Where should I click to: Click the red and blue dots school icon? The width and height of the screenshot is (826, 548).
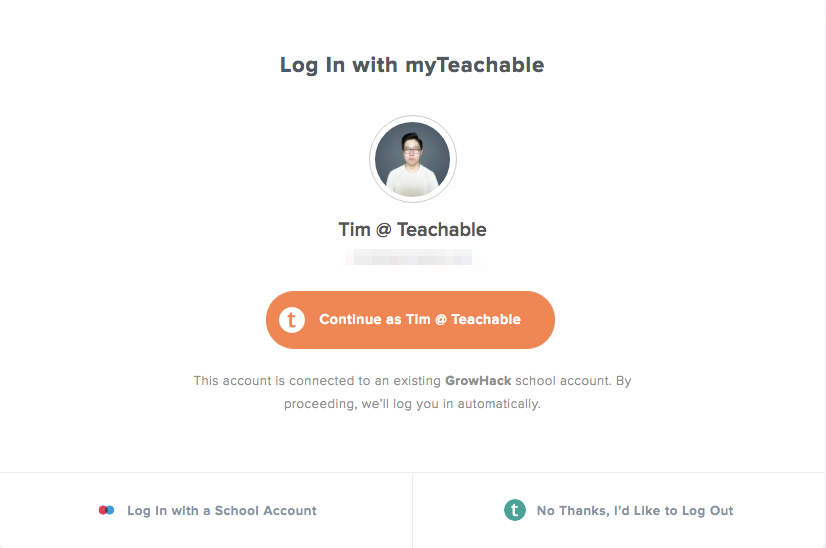pos(106,510)
